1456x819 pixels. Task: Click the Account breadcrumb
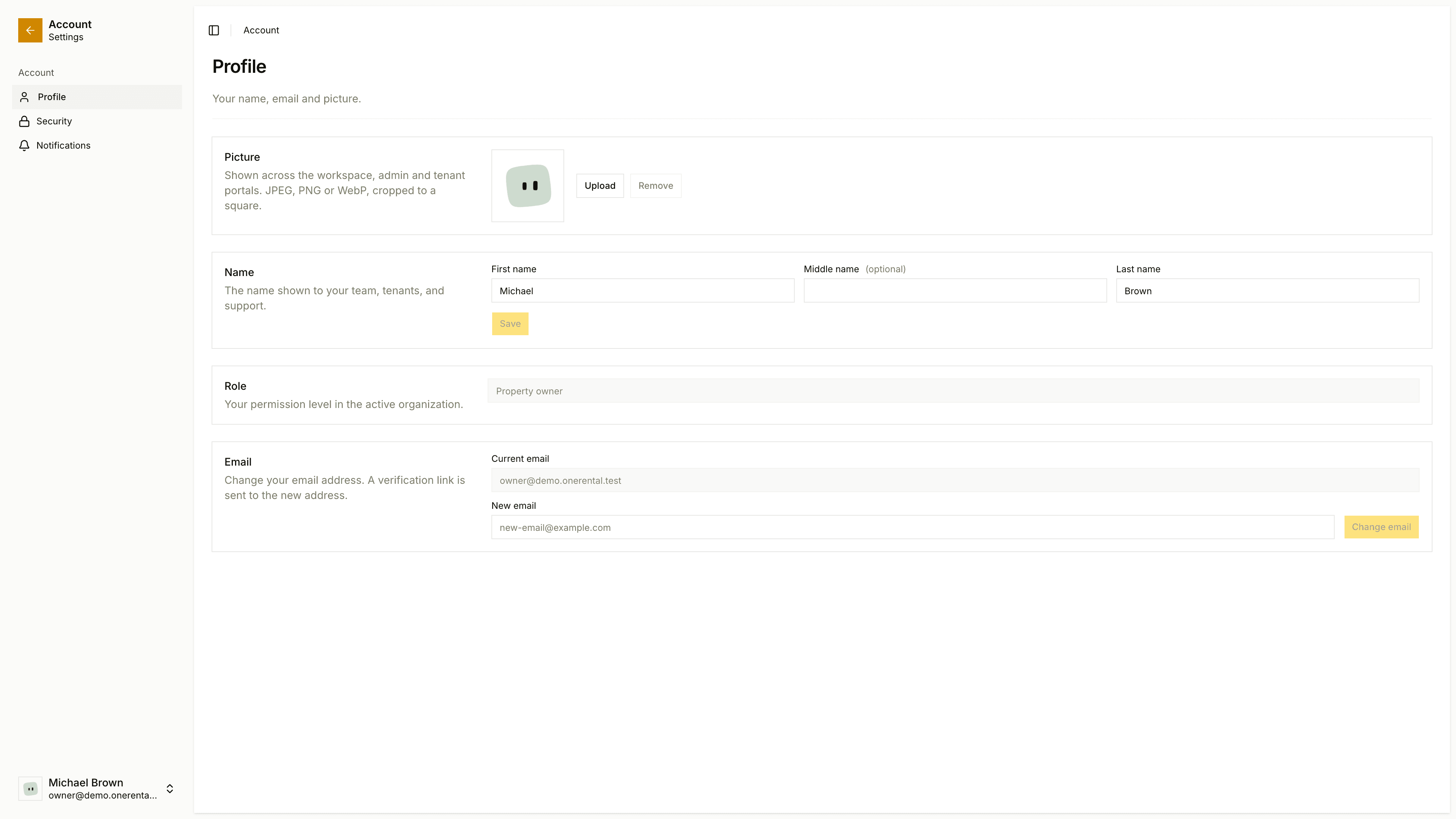pyautogui.click(x=261, y=30)
